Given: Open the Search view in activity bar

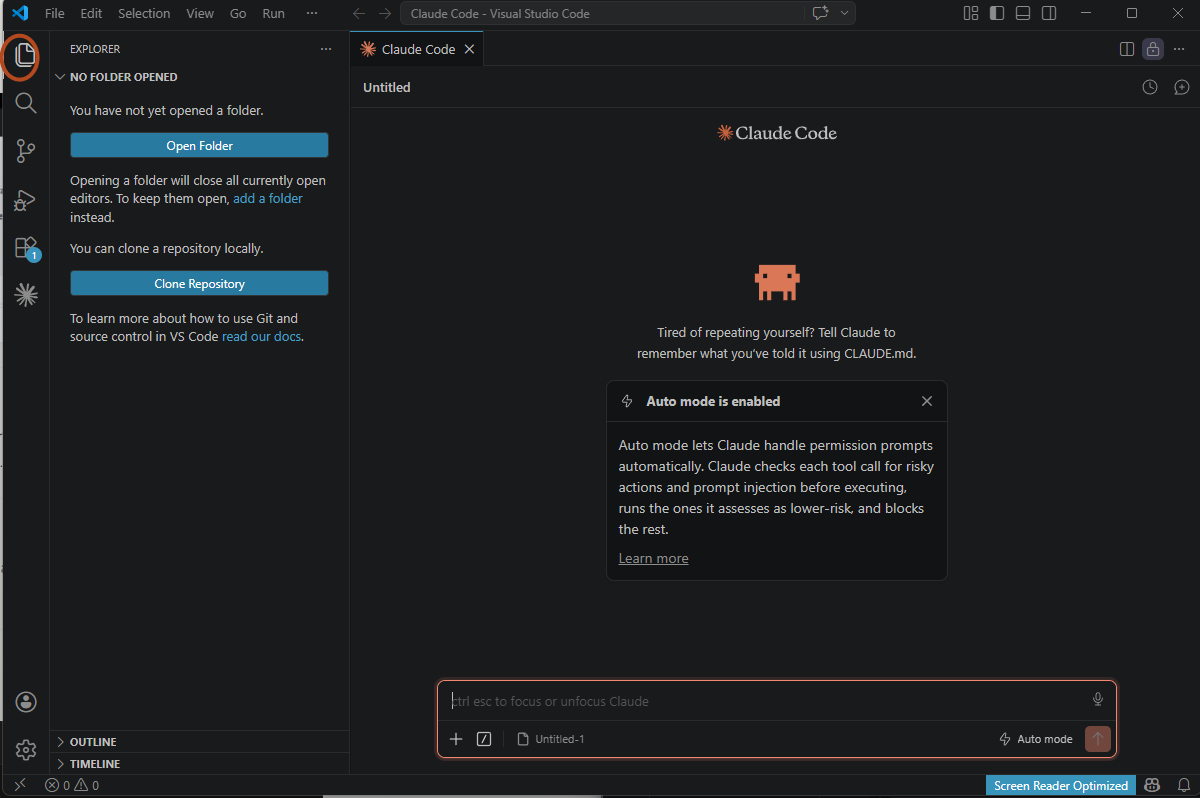Looking at the screenshot, I should pyautogui.click(x=25, y=103).
